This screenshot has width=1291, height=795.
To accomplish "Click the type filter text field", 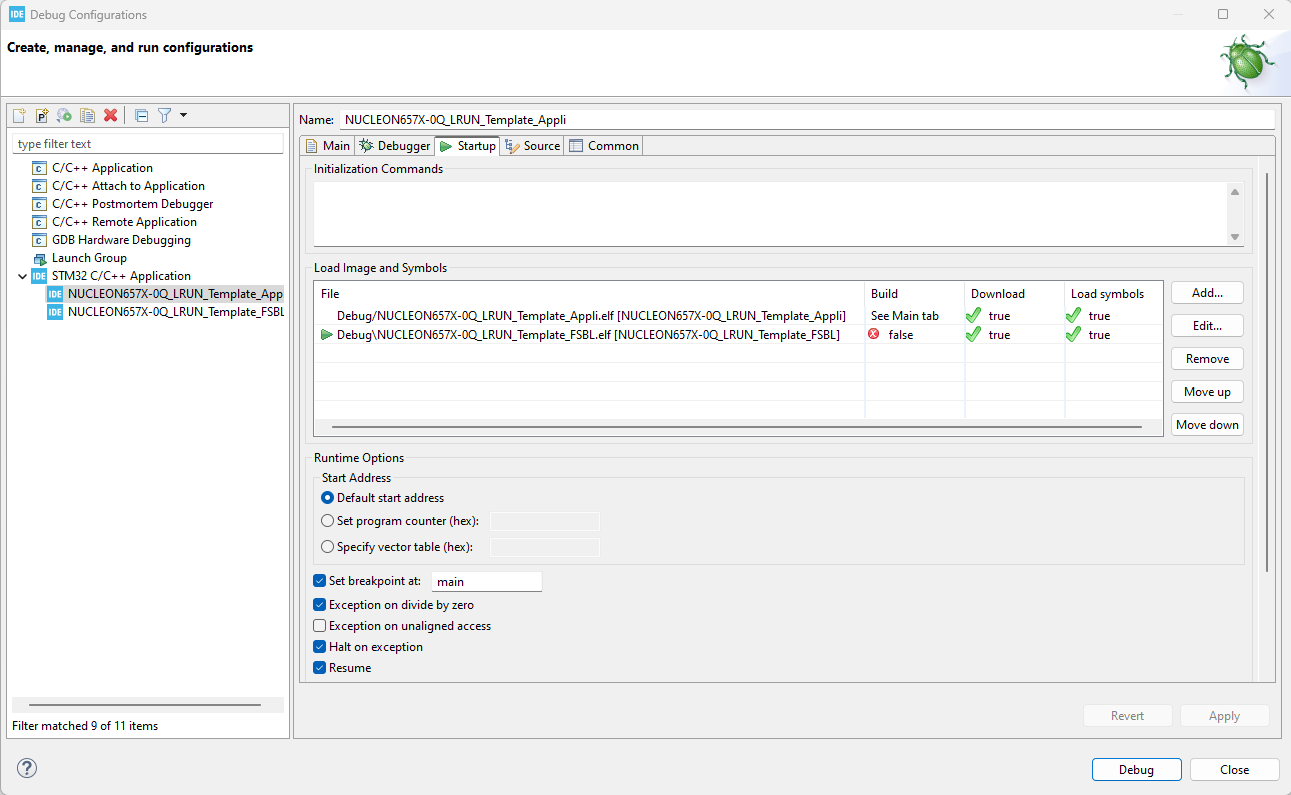I will point(147,142).
